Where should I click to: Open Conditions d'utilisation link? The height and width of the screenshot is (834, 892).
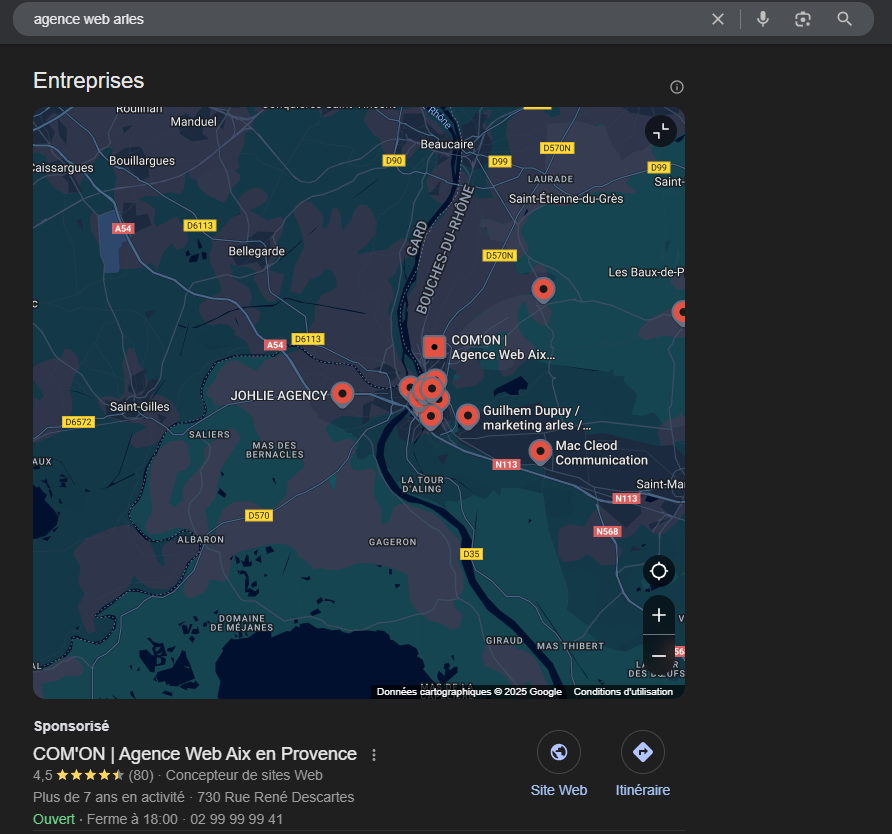623,692
